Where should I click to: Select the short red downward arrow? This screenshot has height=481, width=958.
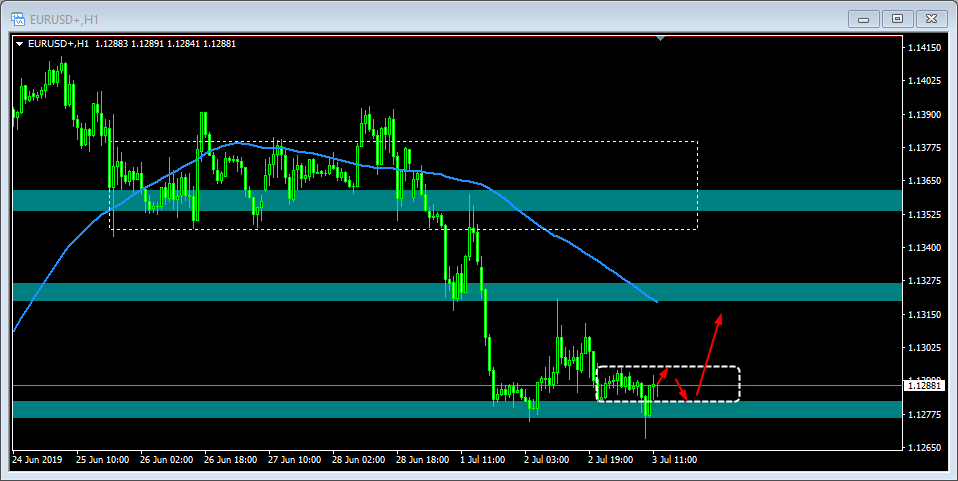(x=681, y=388)
